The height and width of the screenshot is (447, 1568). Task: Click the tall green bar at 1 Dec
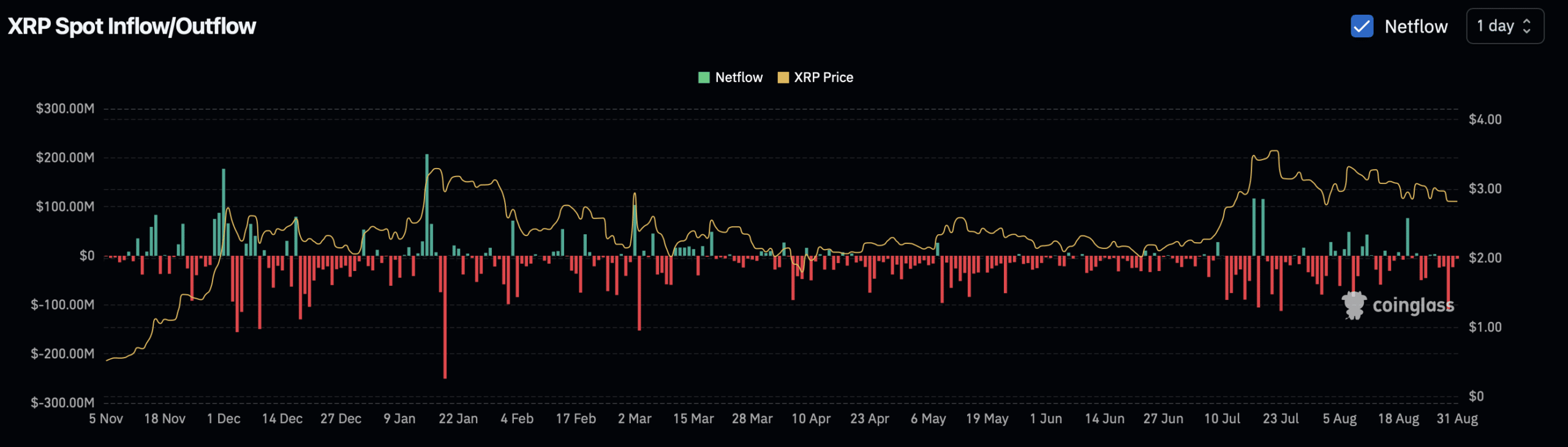click(224, 212)
